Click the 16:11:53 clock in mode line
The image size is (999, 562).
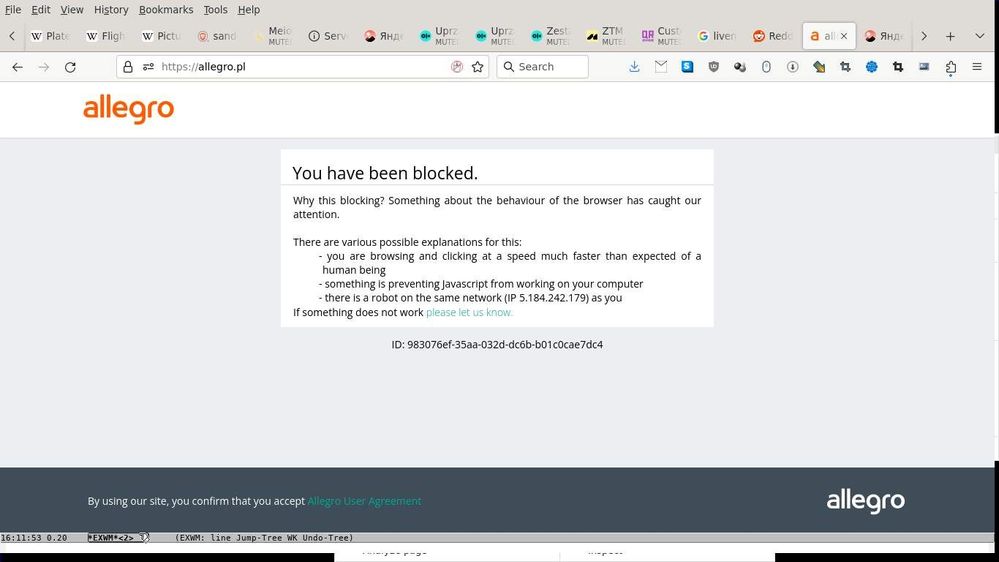click(21, 538)
